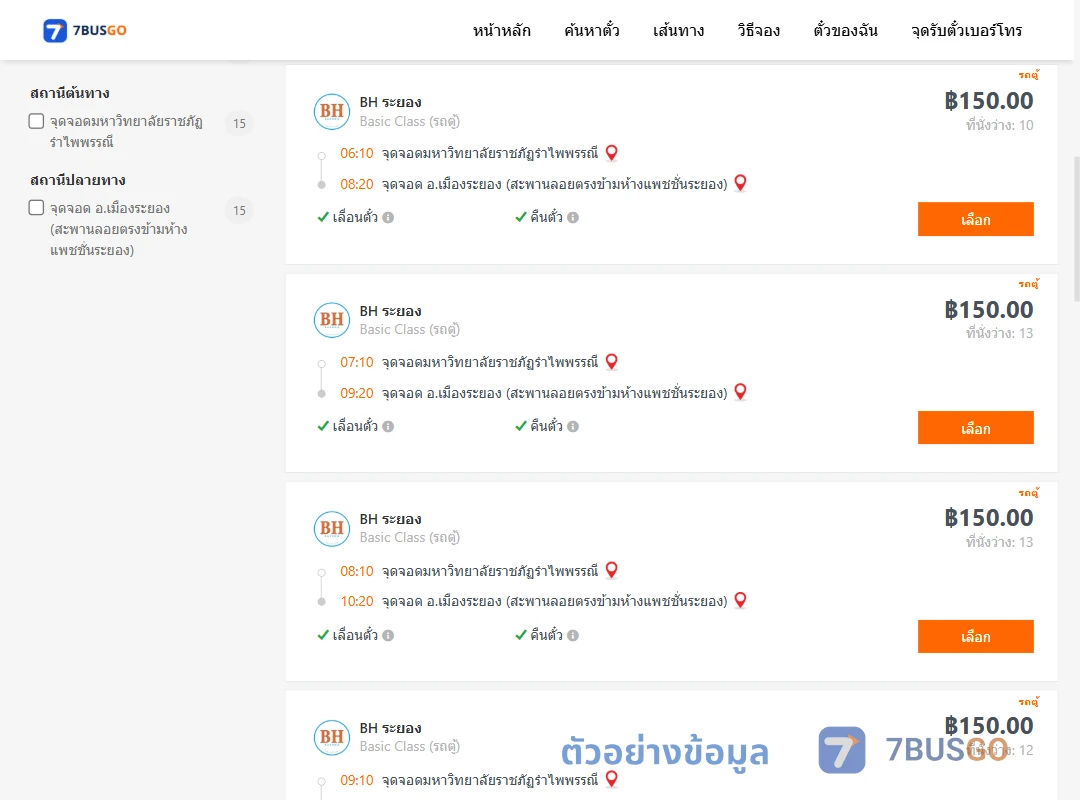The height and width of the screenshot is (800, 1080).
Task: Select the 07:10 trip with เลือก button
Action: [x=975, y=428]
